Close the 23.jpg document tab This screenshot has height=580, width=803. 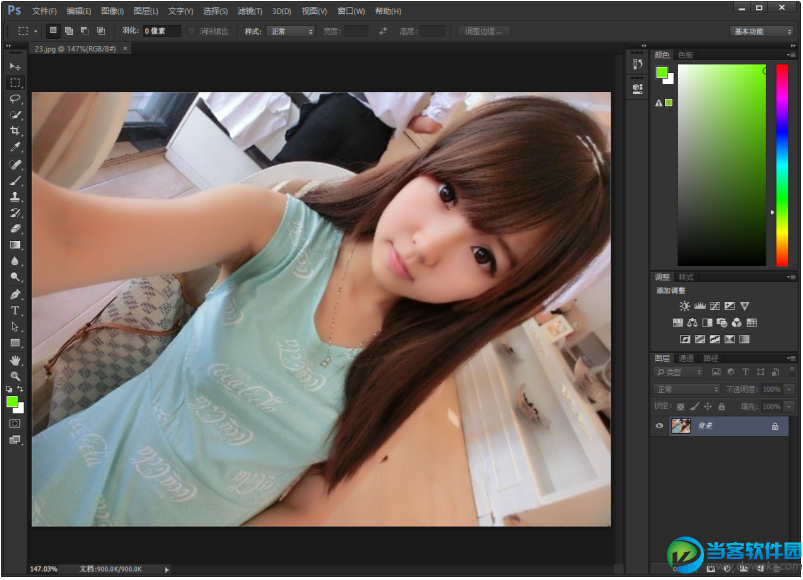[125, 49]
